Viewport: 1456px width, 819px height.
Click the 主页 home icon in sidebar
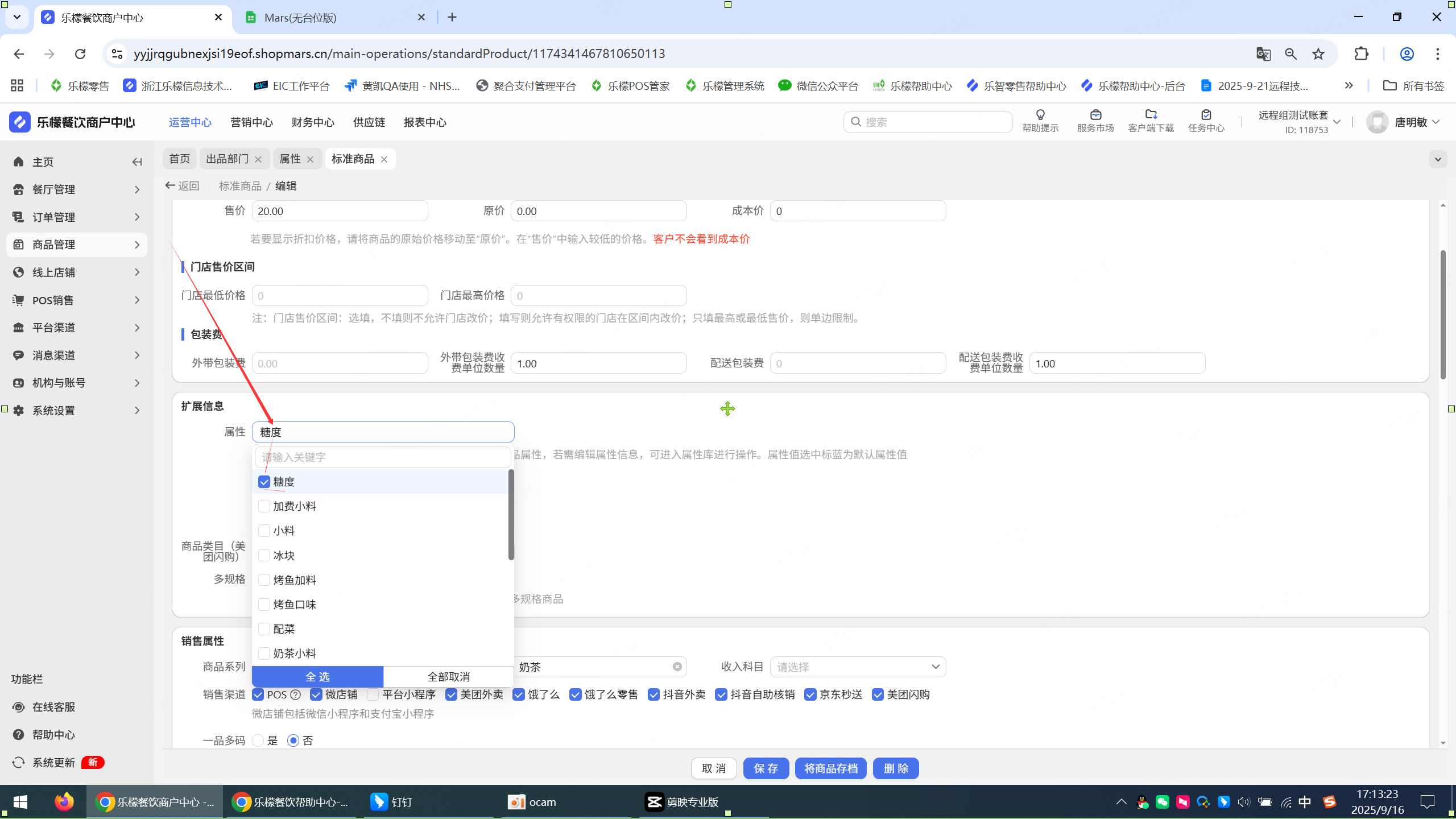click(x=18, y=162)
